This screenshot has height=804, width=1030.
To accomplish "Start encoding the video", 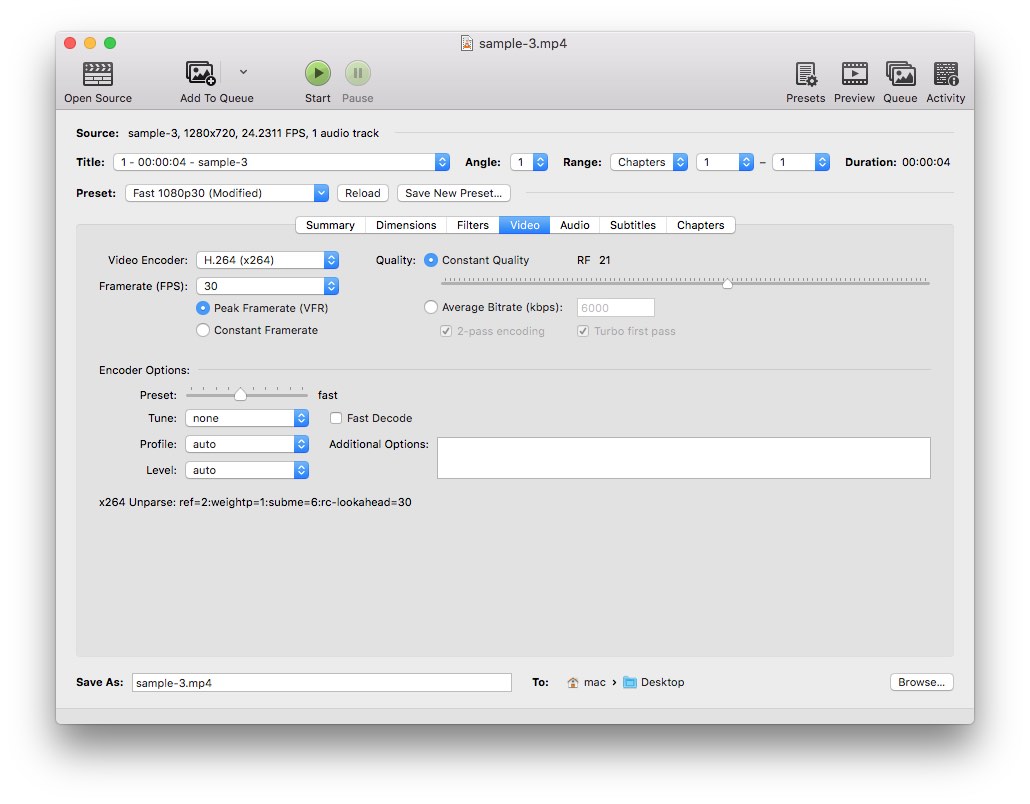I will (317, 73).
